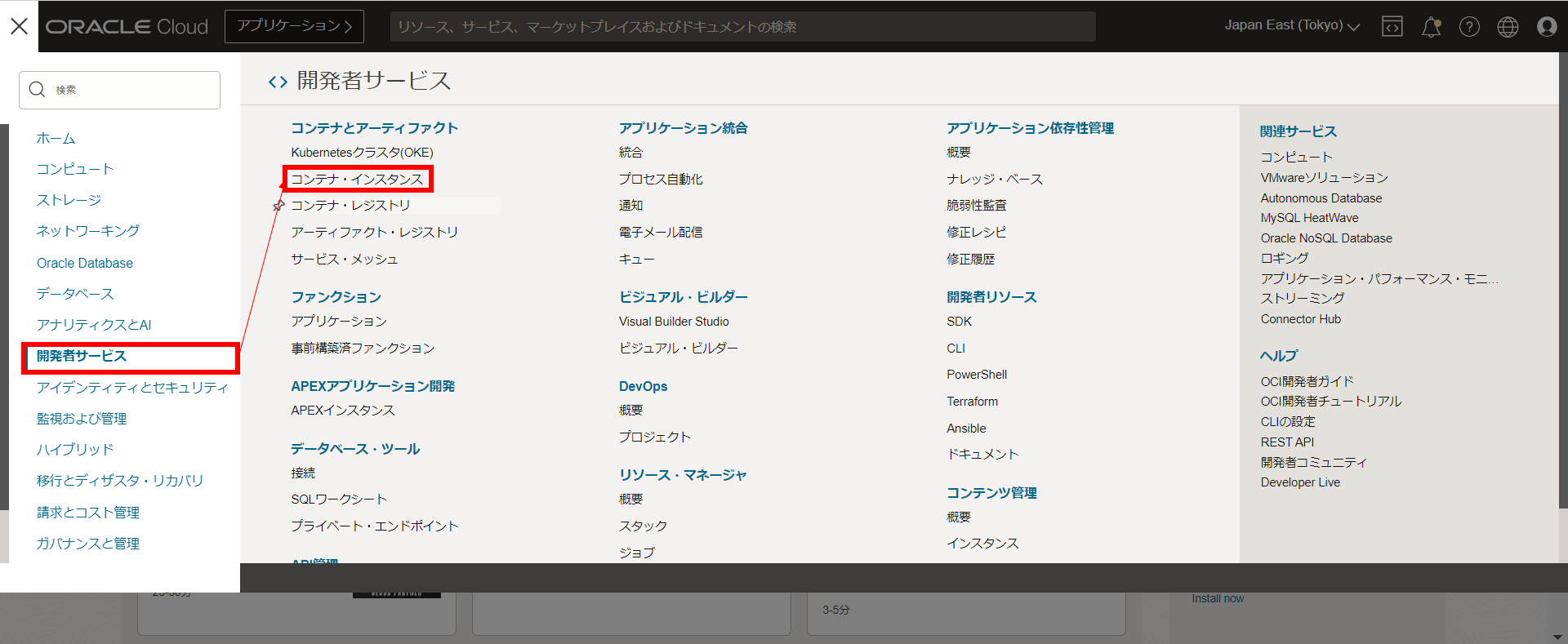This screenshot has width=1568, height=644.
Task: Select ホーム in the navigation menu
Action: (x=56, y=139)
